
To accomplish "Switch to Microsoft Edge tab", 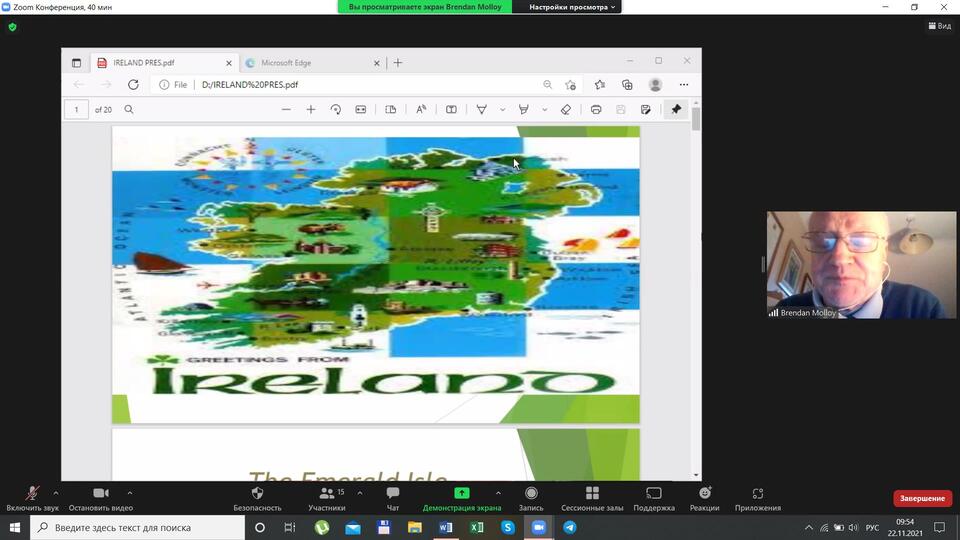I will click(312, 62).
